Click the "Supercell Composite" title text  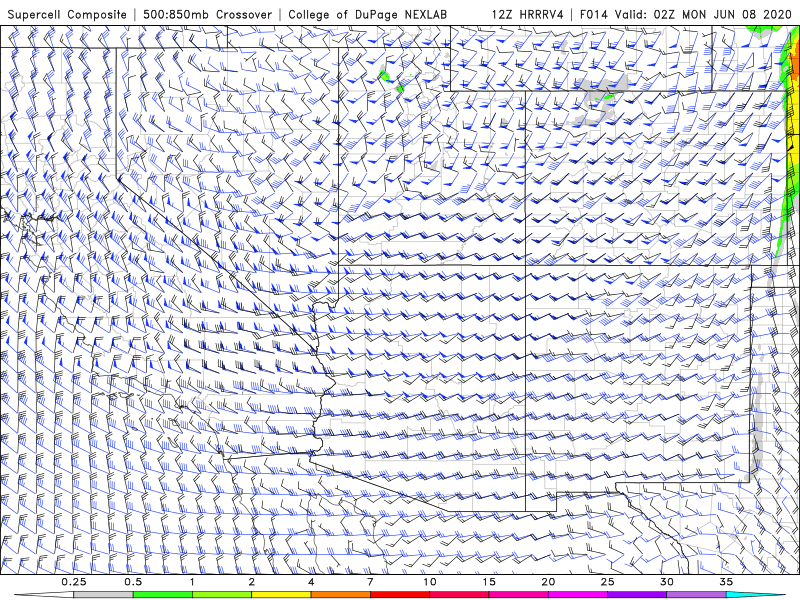click(67, 14)
